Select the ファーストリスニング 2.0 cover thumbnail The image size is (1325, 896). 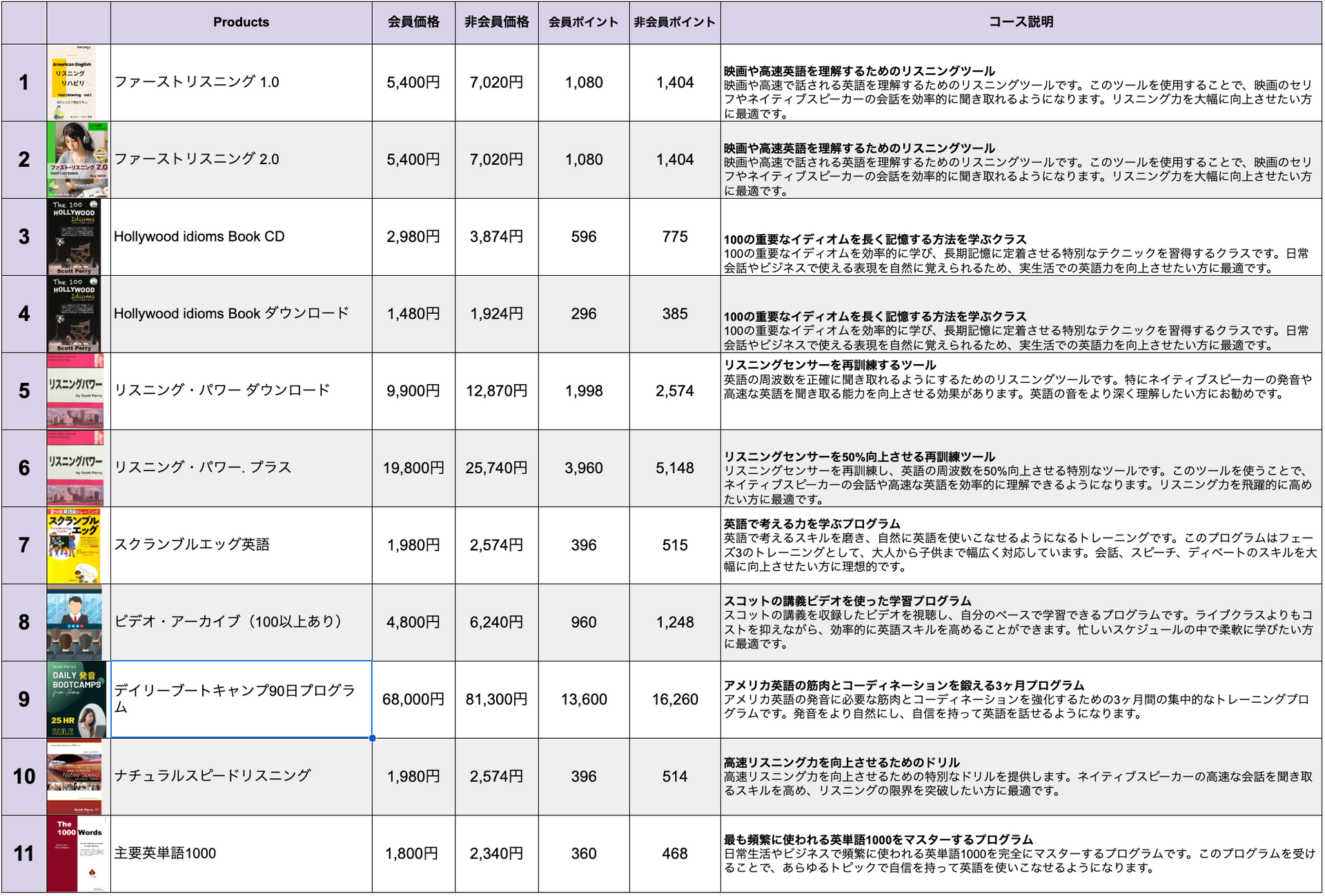tap(78, 160)
